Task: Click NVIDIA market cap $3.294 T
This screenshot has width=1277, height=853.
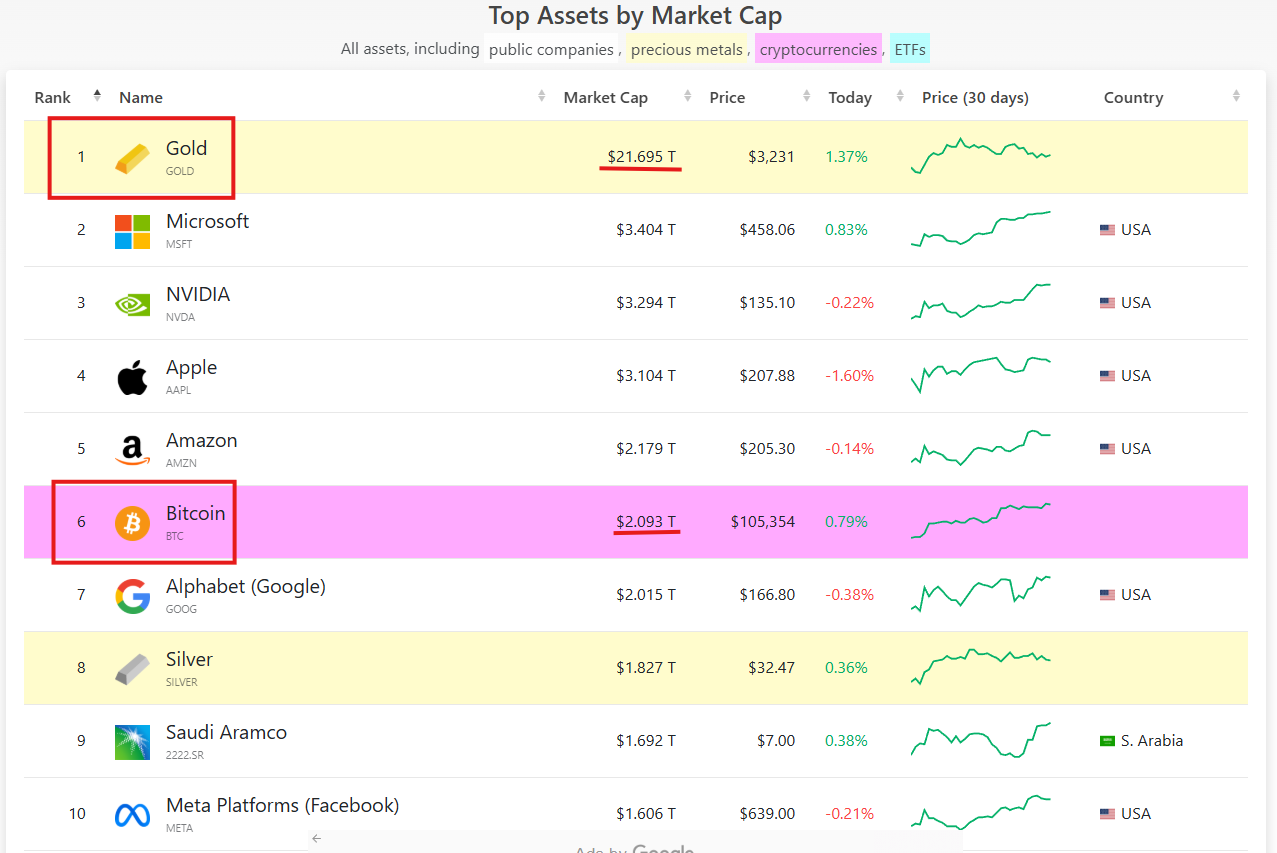Action: 646,303
